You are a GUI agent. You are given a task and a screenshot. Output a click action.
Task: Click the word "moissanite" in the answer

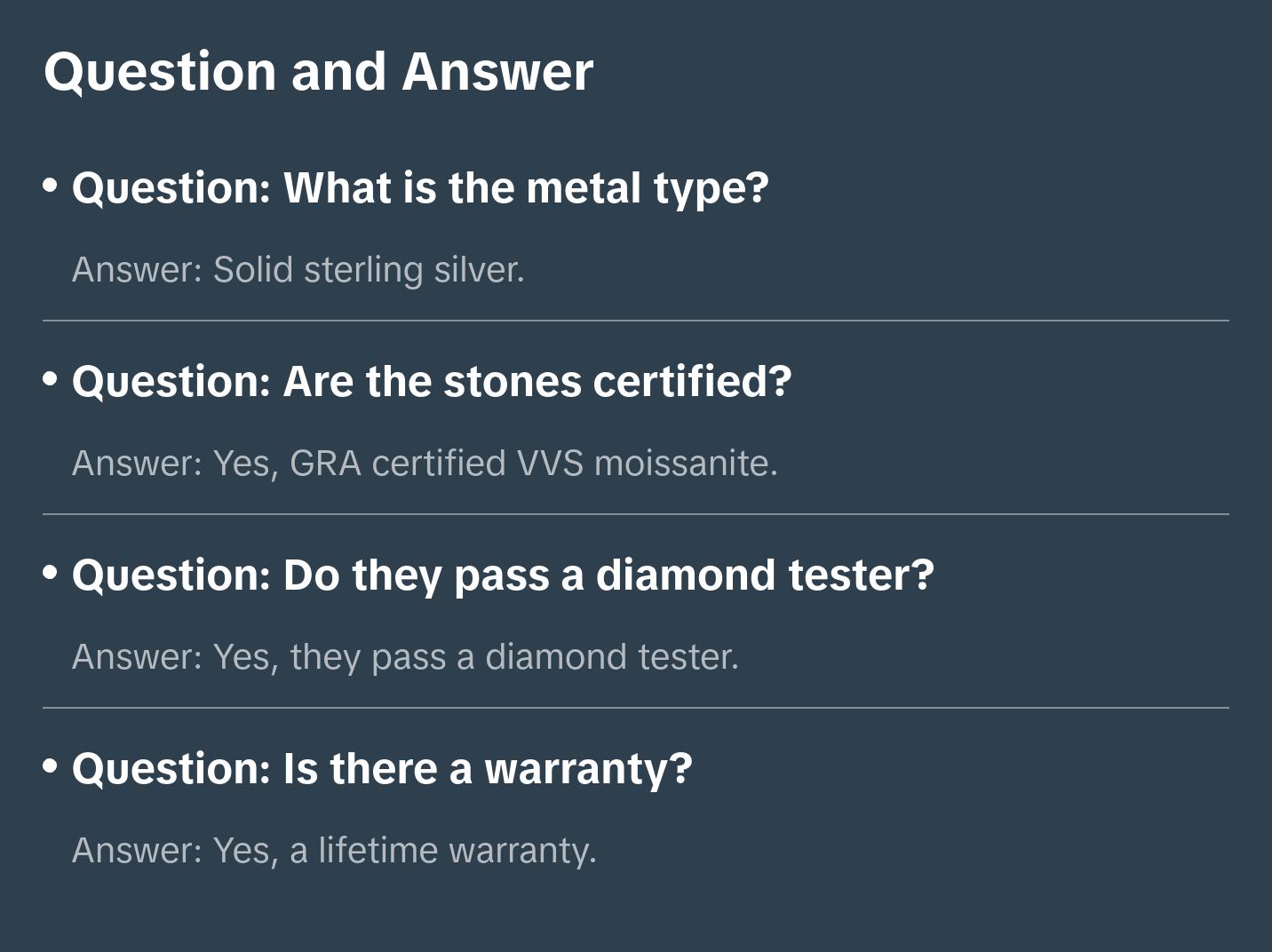685,464
